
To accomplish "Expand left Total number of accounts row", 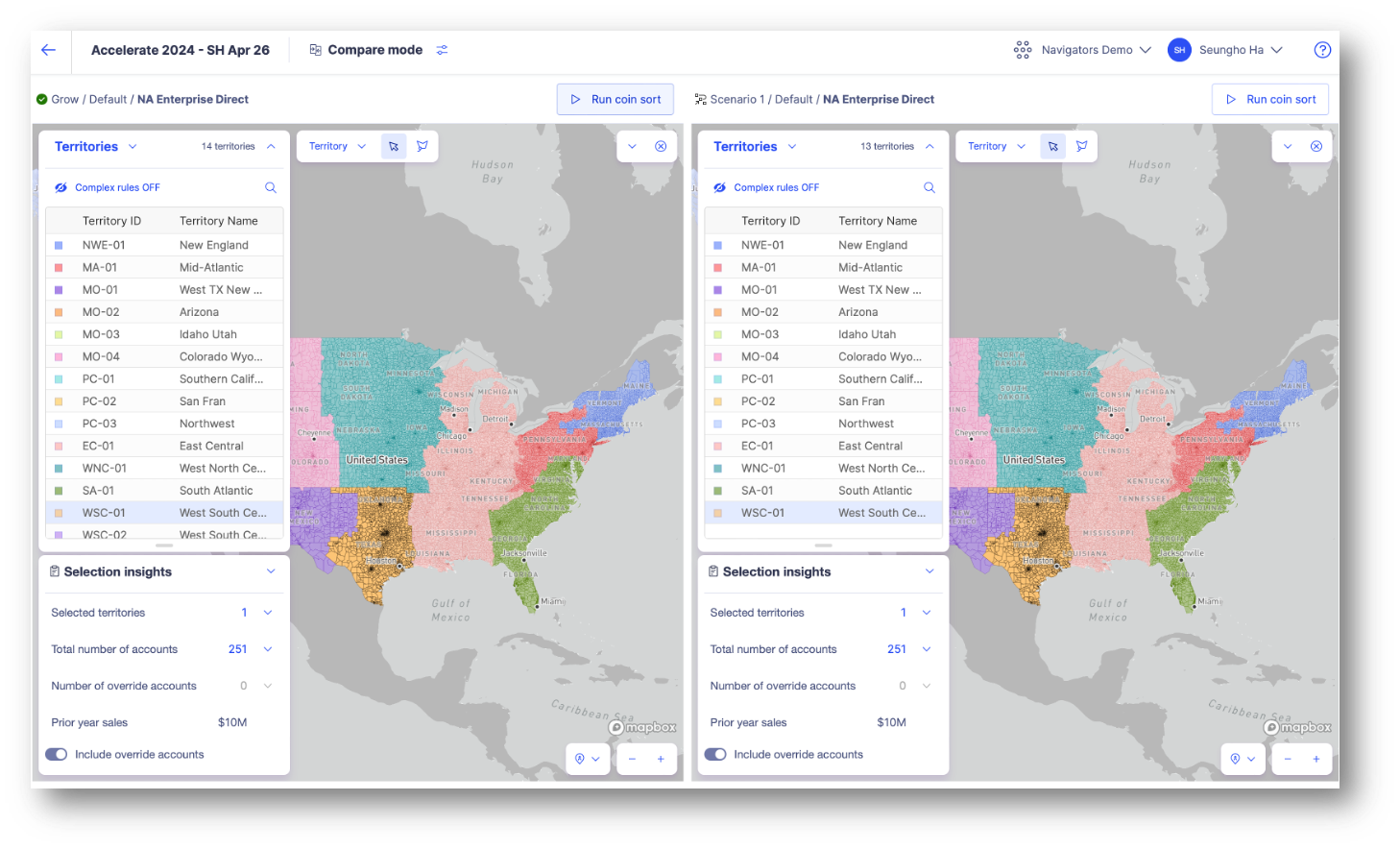I will click(268, 649).
